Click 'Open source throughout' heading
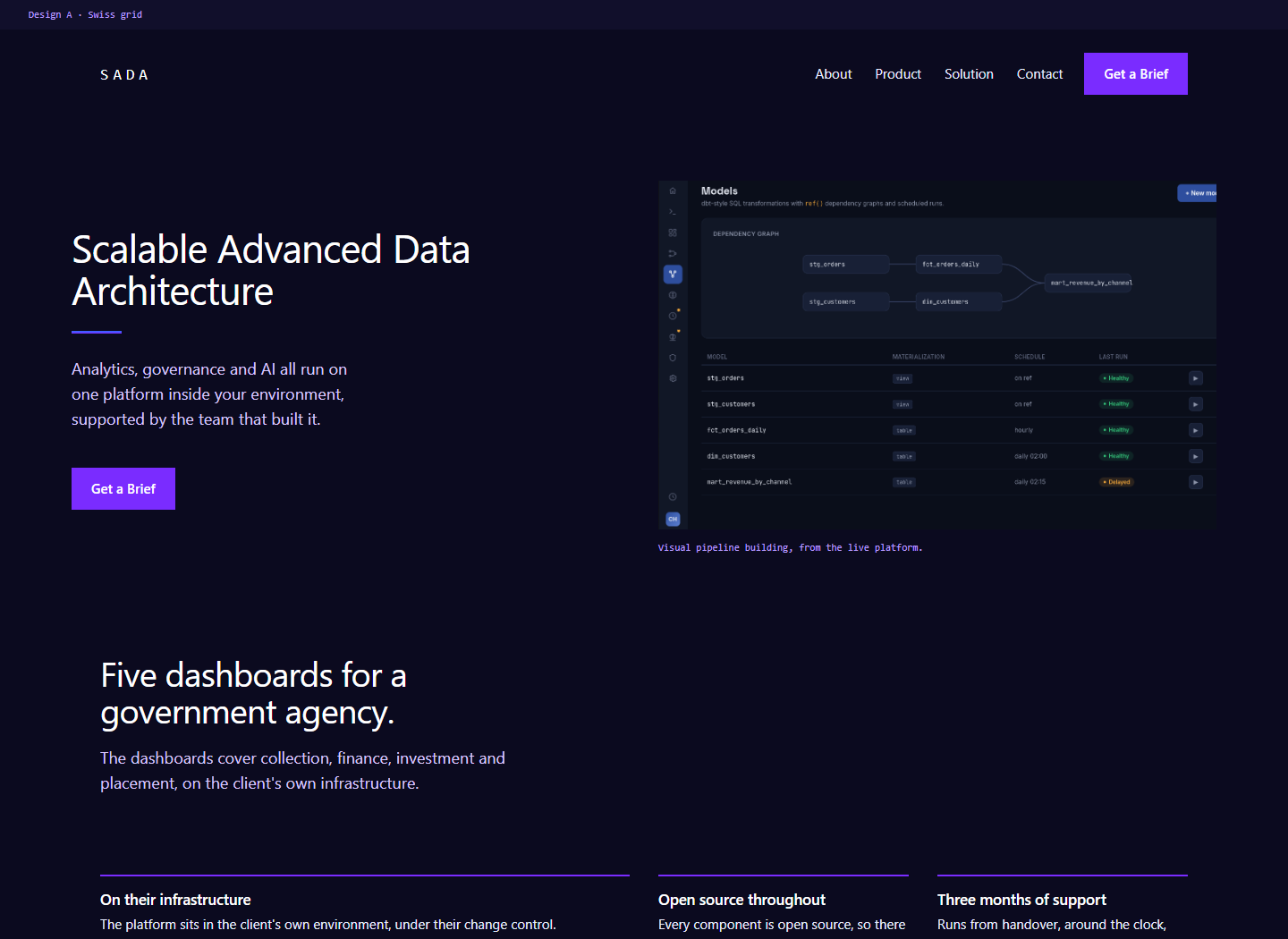The width and height of the screenshot is (1288, 939). [x=741, y=900]
